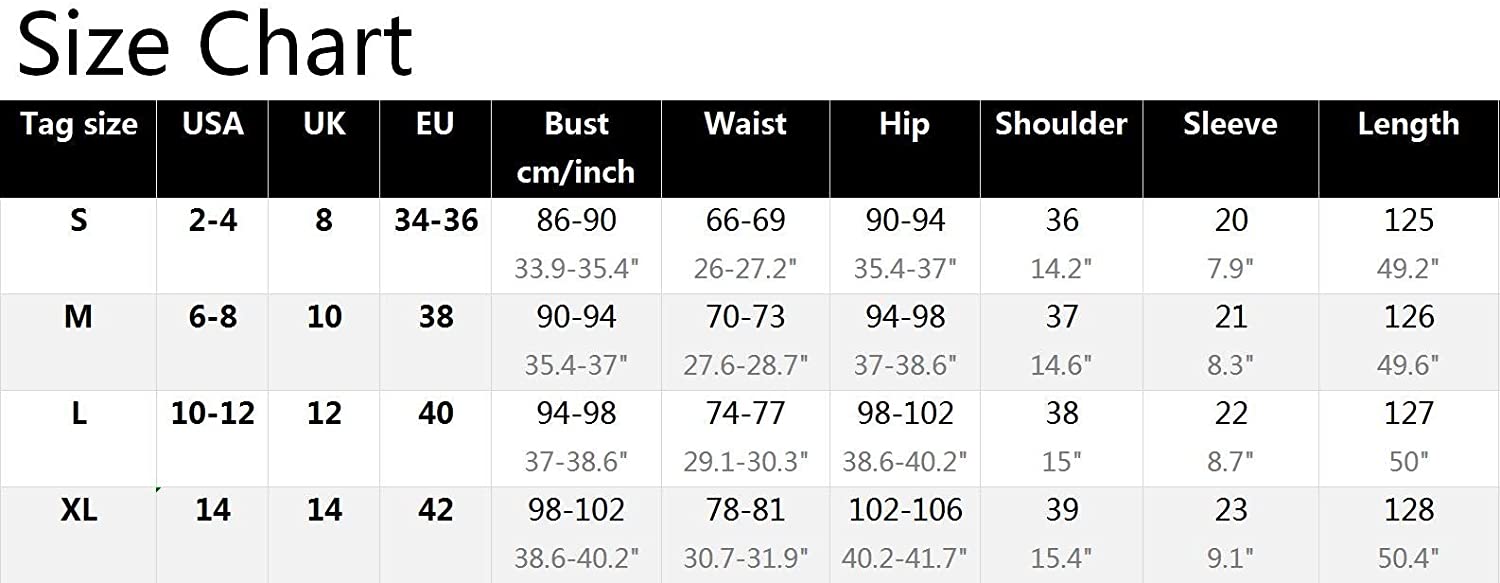Click the USA size 10-12 cell
This screenshot has width=1500, height=583.
click(212, 413)
